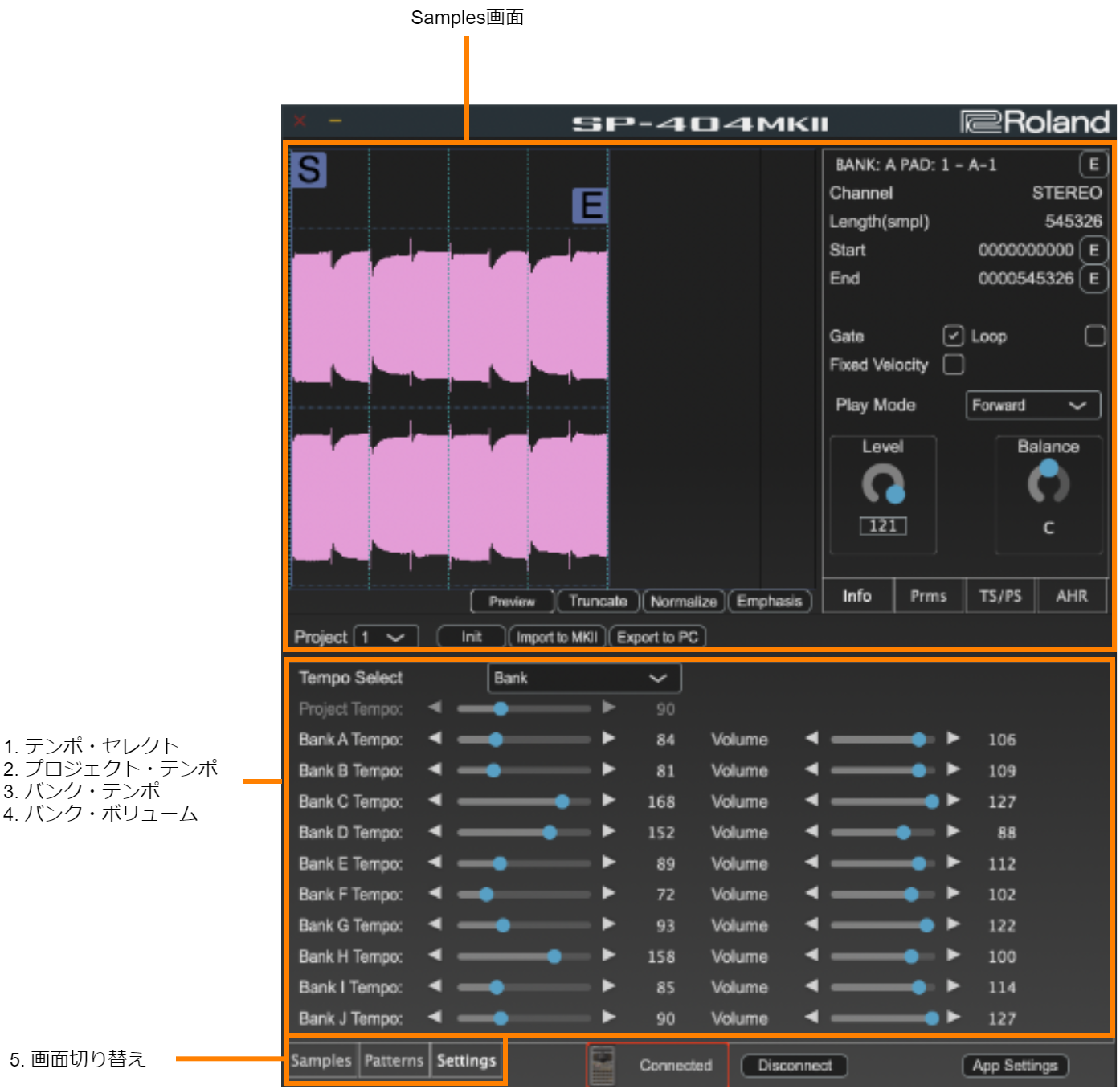Increase Bank A Volume with right arrow

[x=953, y=738]
